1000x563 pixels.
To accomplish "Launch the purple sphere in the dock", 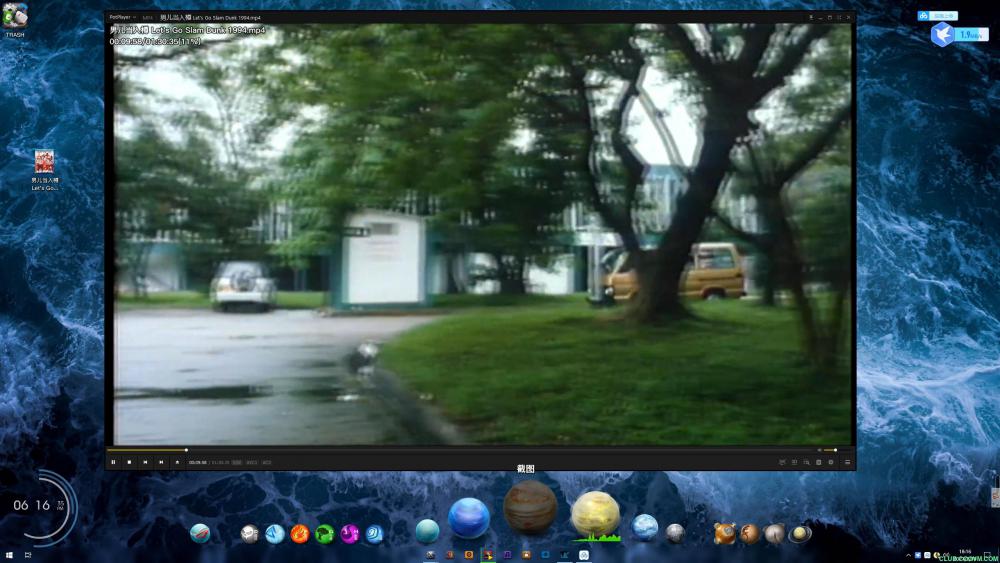I will click(x=349, y=534).
